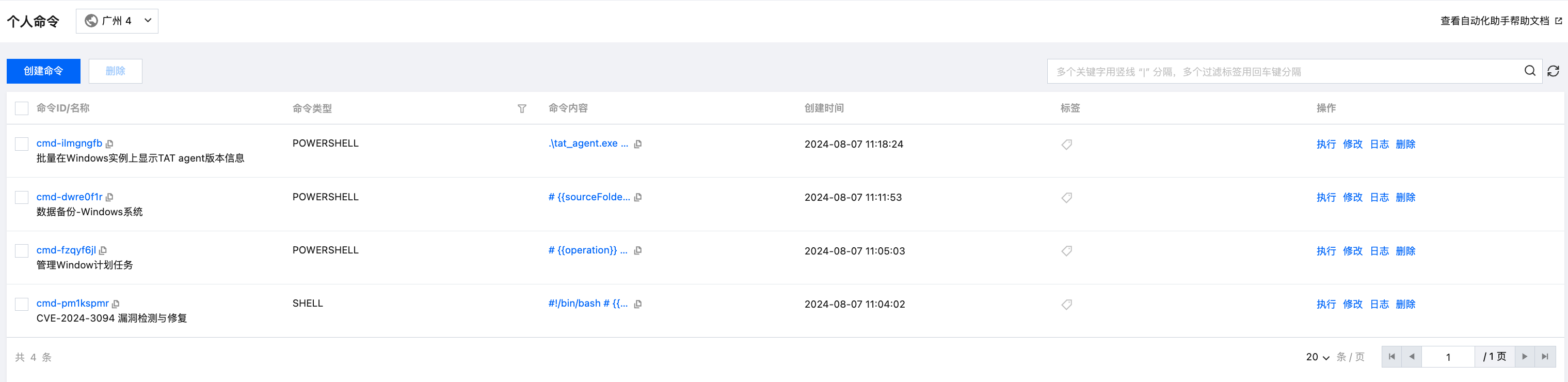The height and width of the screenshot is (382, 1568).
Task: Click 日志 for cmd-pm1kspmr
Action: point(1379,304)
